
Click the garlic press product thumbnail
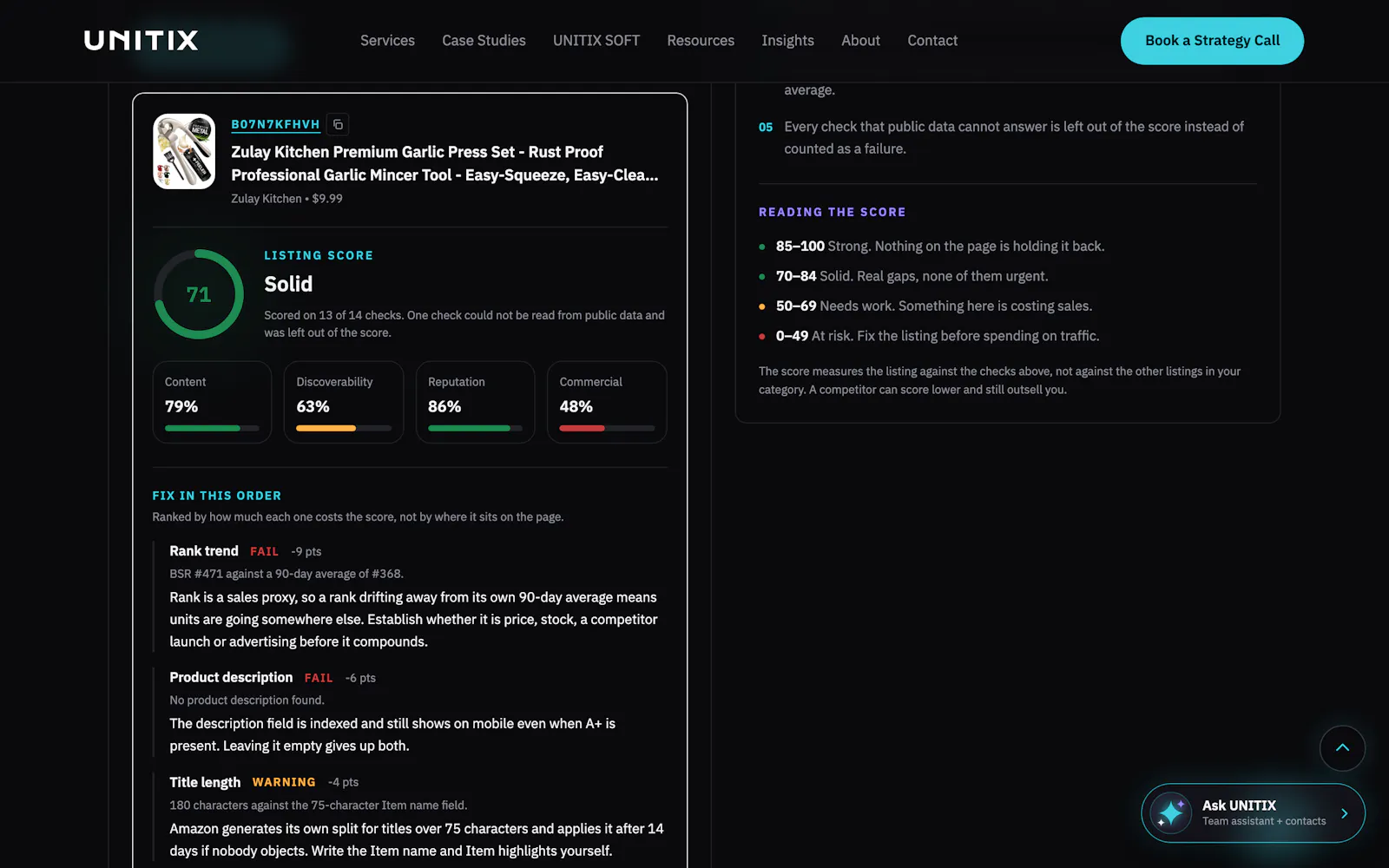click(x=184, y=151)
